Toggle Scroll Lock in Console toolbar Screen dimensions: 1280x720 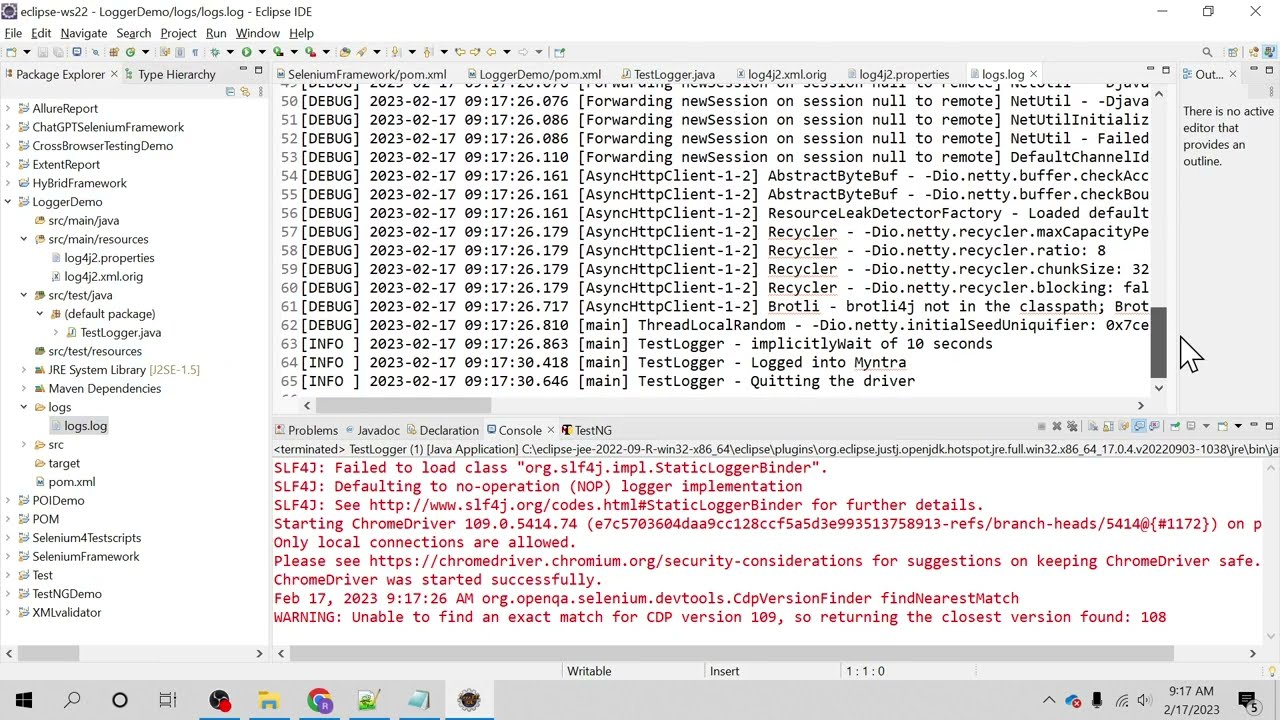tap(1108, 428)
